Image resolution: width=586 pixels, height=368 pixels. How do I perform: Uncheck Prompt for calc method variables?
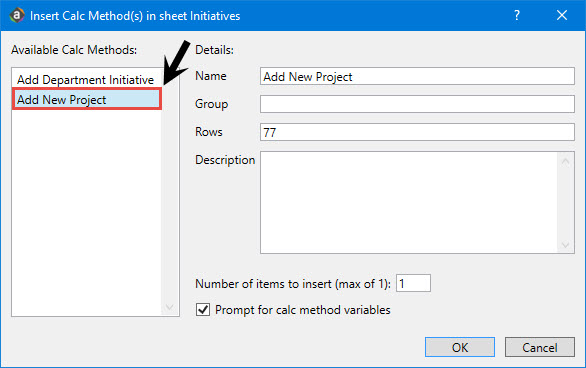coord(203,310)
